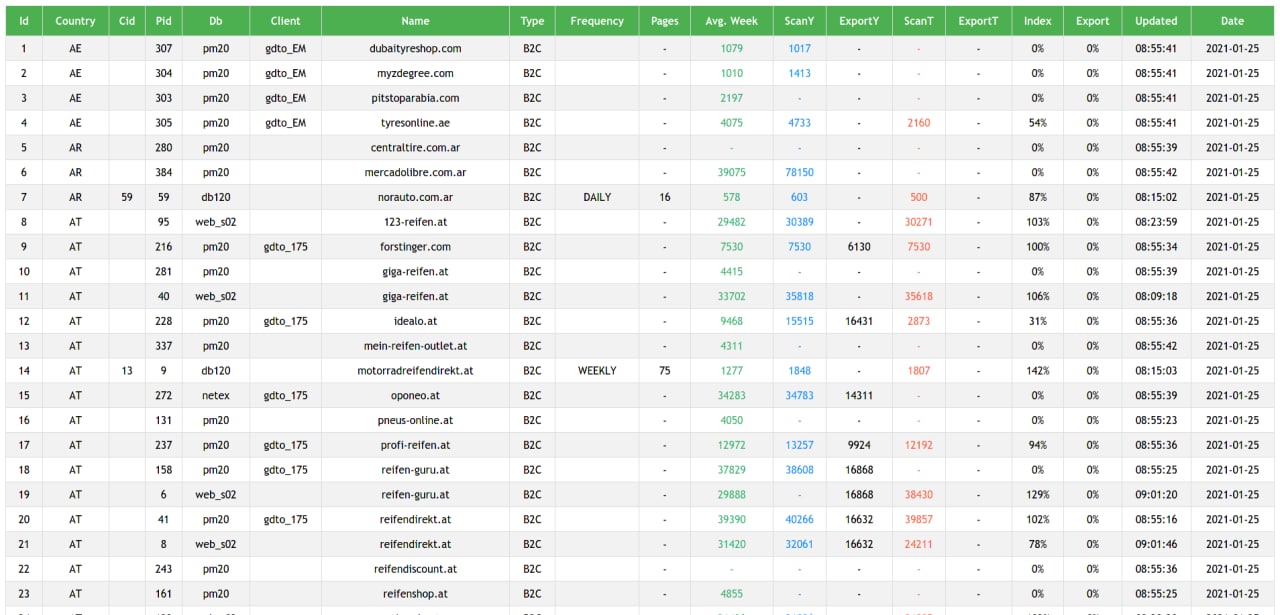1280x615 pixels.
Task: Click the Pages value 75
Action: coord(665,371)
